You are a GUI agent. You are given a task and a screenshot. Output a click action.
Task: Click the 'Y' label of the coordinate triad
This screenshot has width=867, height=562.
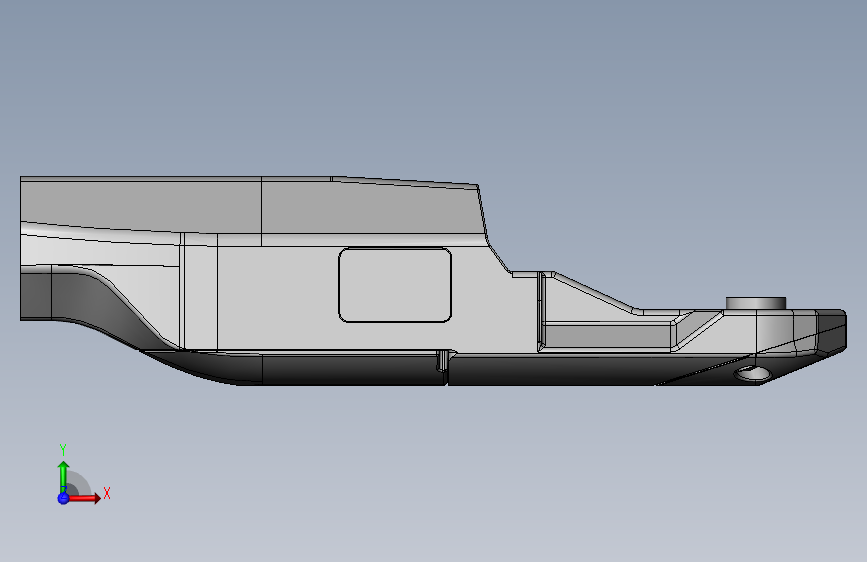pos(63,450)
